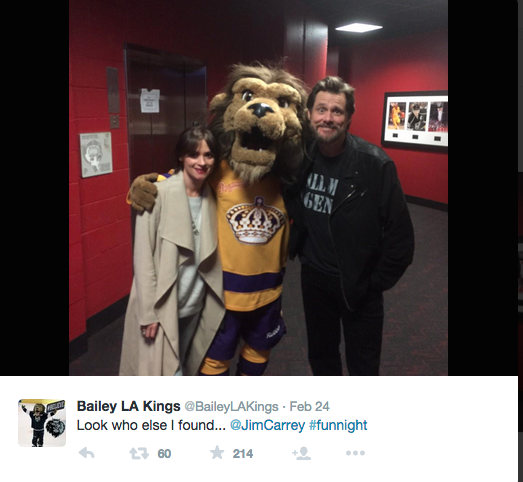This screenshot has height=482, width=523.
Task: Open more options ellipsis menu
Action: tap(355, 453)
